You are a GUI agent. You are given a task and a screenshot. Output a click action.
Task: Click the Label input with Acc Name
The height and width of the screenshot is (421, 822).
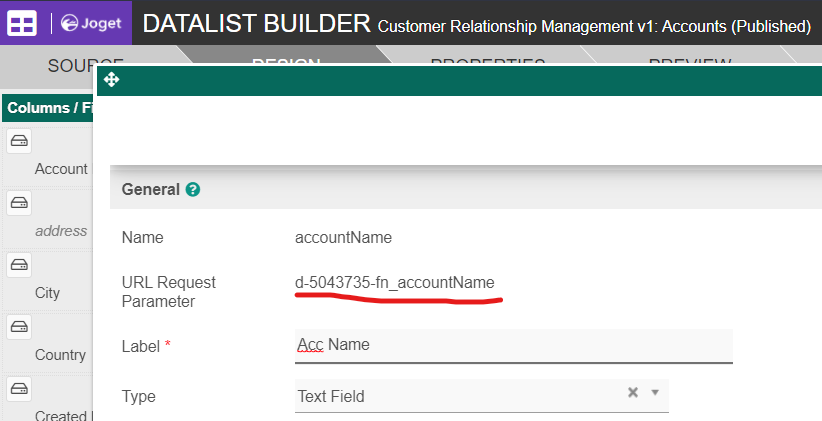[514, 345]
